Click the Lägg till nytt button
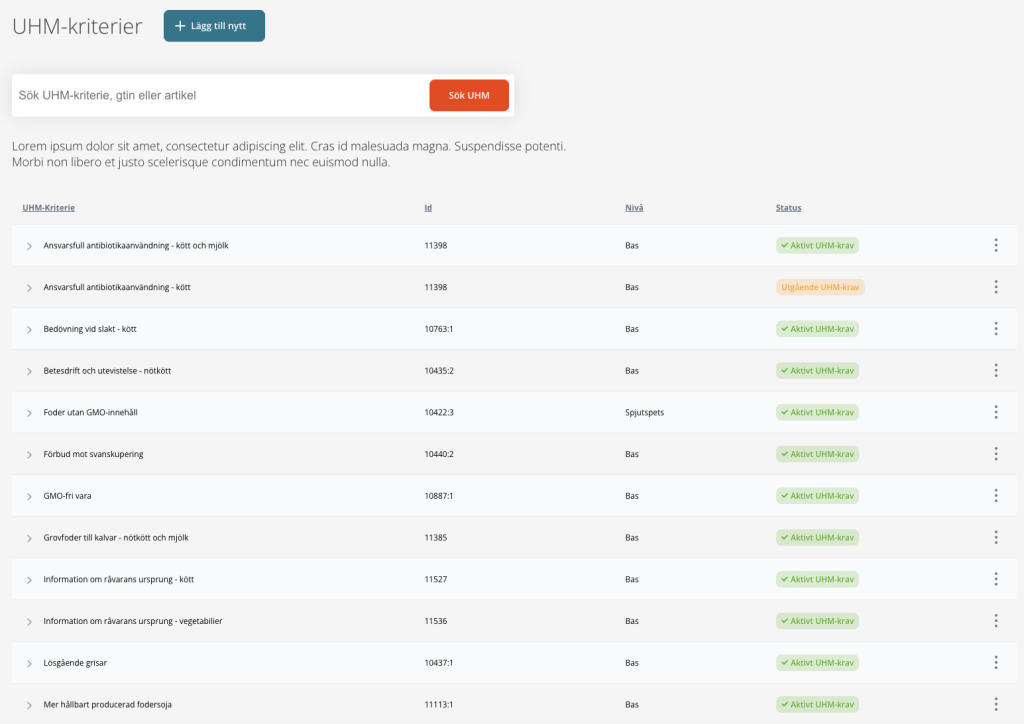This screenshot has width=1024, height=724. pos(214,26)
